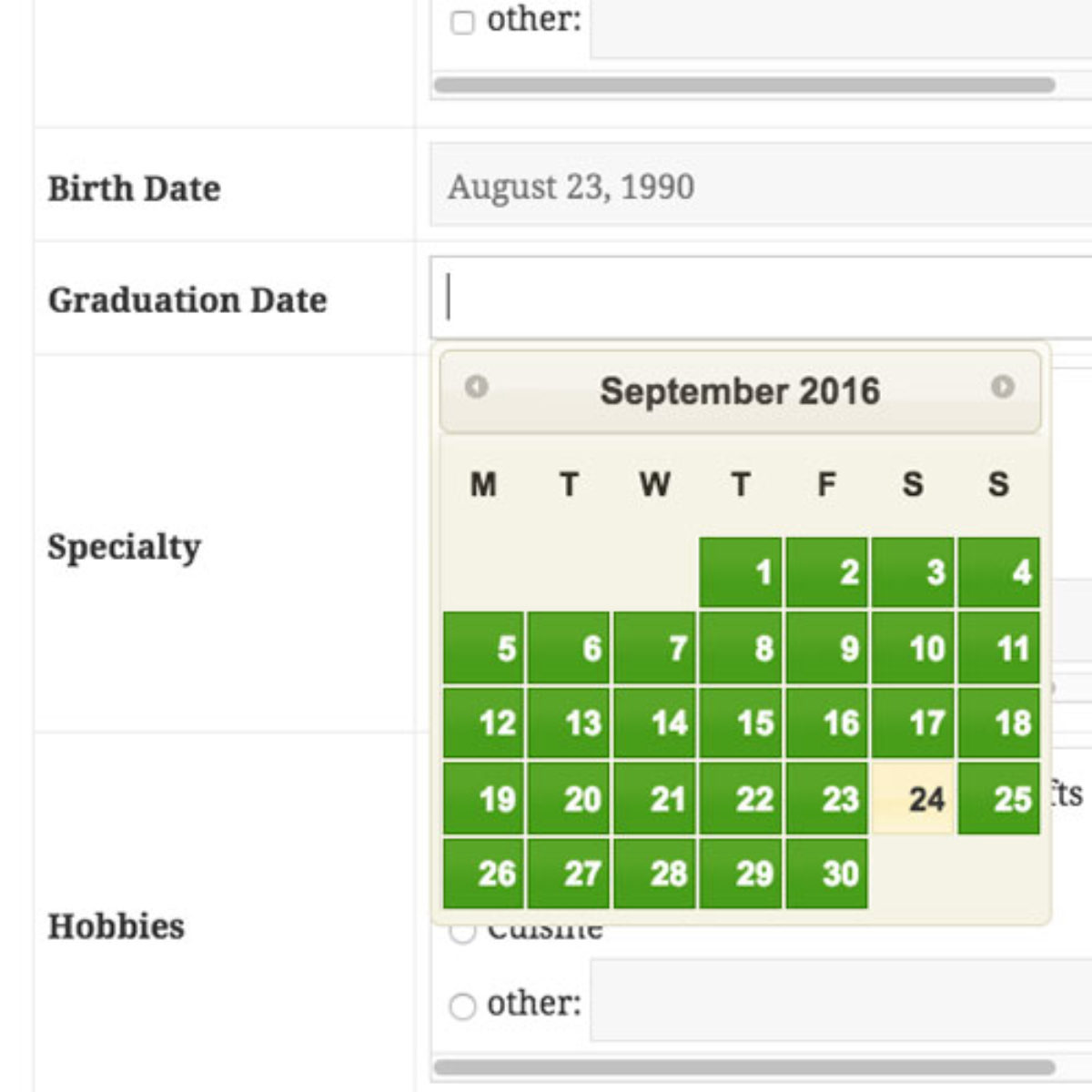
Task: Pick September 1 in the calendar
Action: [741, 572]
